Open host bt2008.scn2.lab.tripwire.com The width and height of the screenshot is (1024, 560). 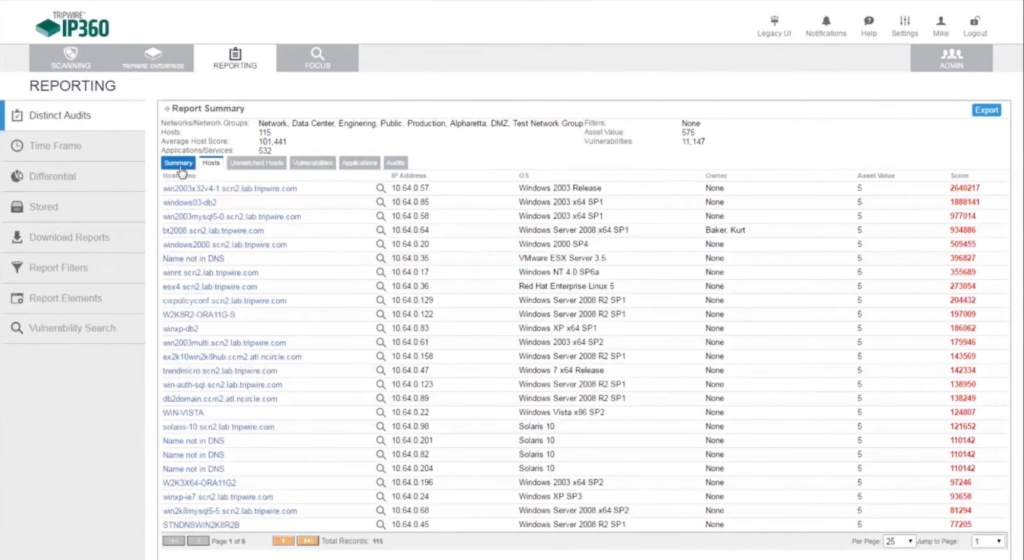[x=214, y=231]
